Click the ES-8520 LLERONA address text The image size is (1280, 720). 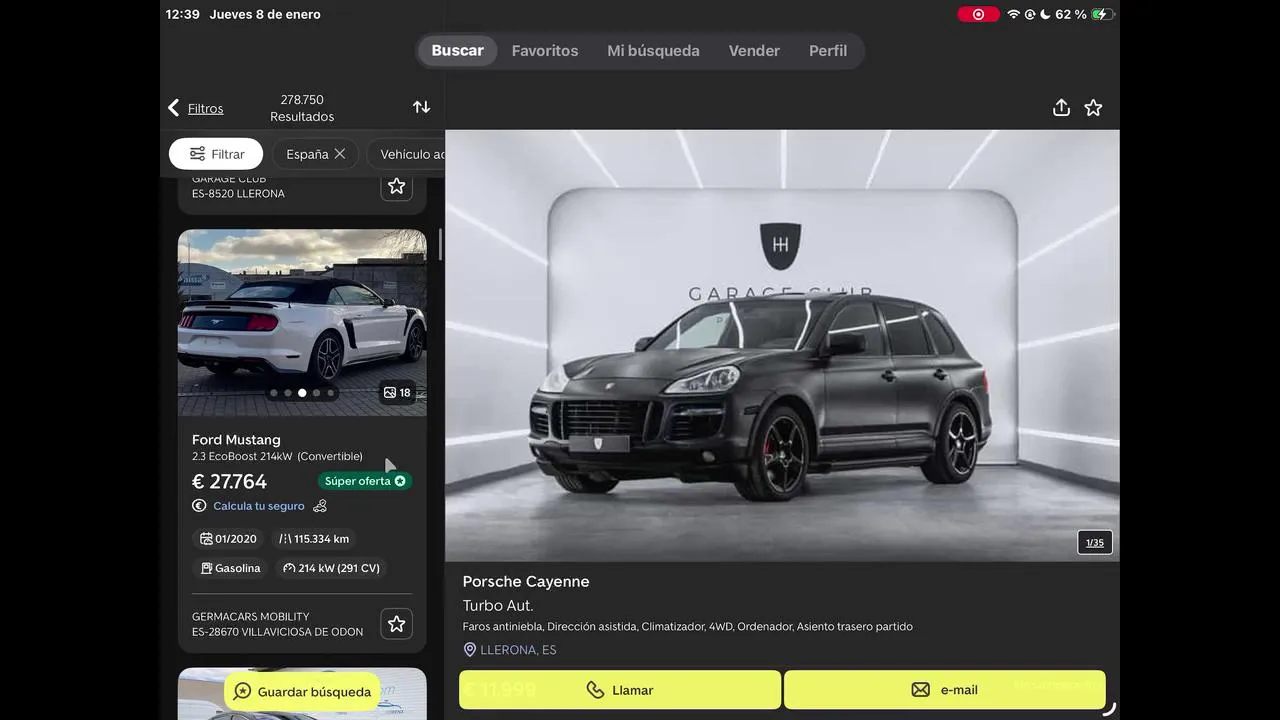(x=238, y=194)
